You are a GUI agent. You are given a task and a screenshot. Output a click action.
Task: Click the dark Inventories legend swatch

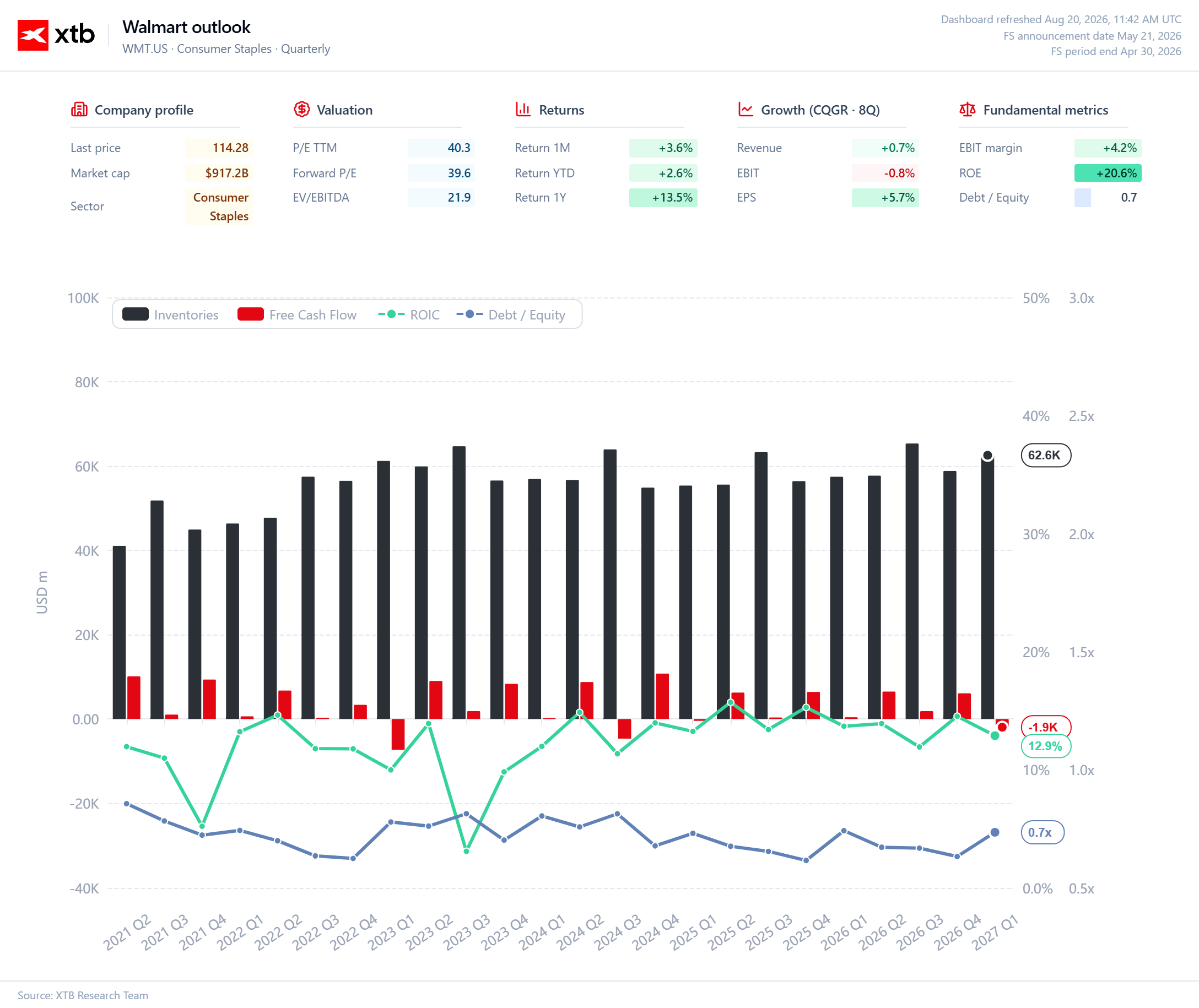pos(136,315)
